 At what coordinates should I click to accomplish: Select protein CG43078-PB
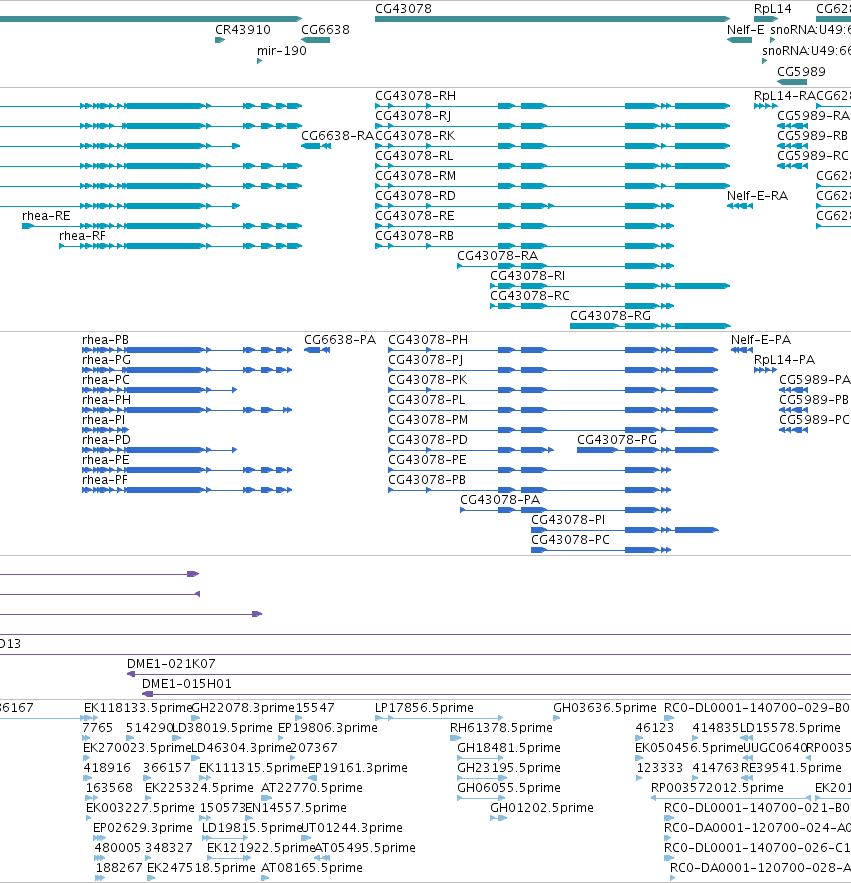click(427, 480)
